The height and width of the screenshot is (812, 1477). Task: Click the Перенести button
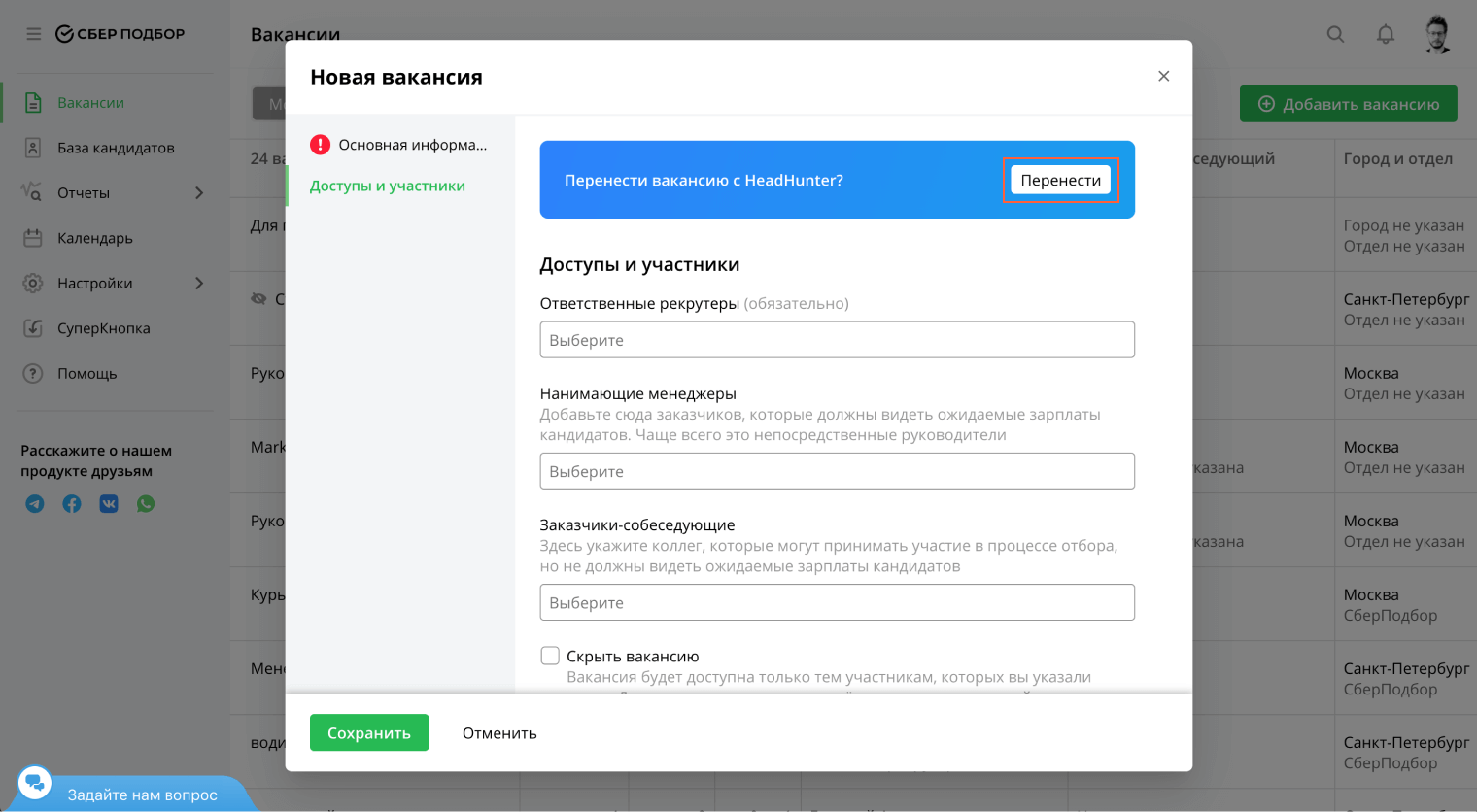tap(1060, 180)
